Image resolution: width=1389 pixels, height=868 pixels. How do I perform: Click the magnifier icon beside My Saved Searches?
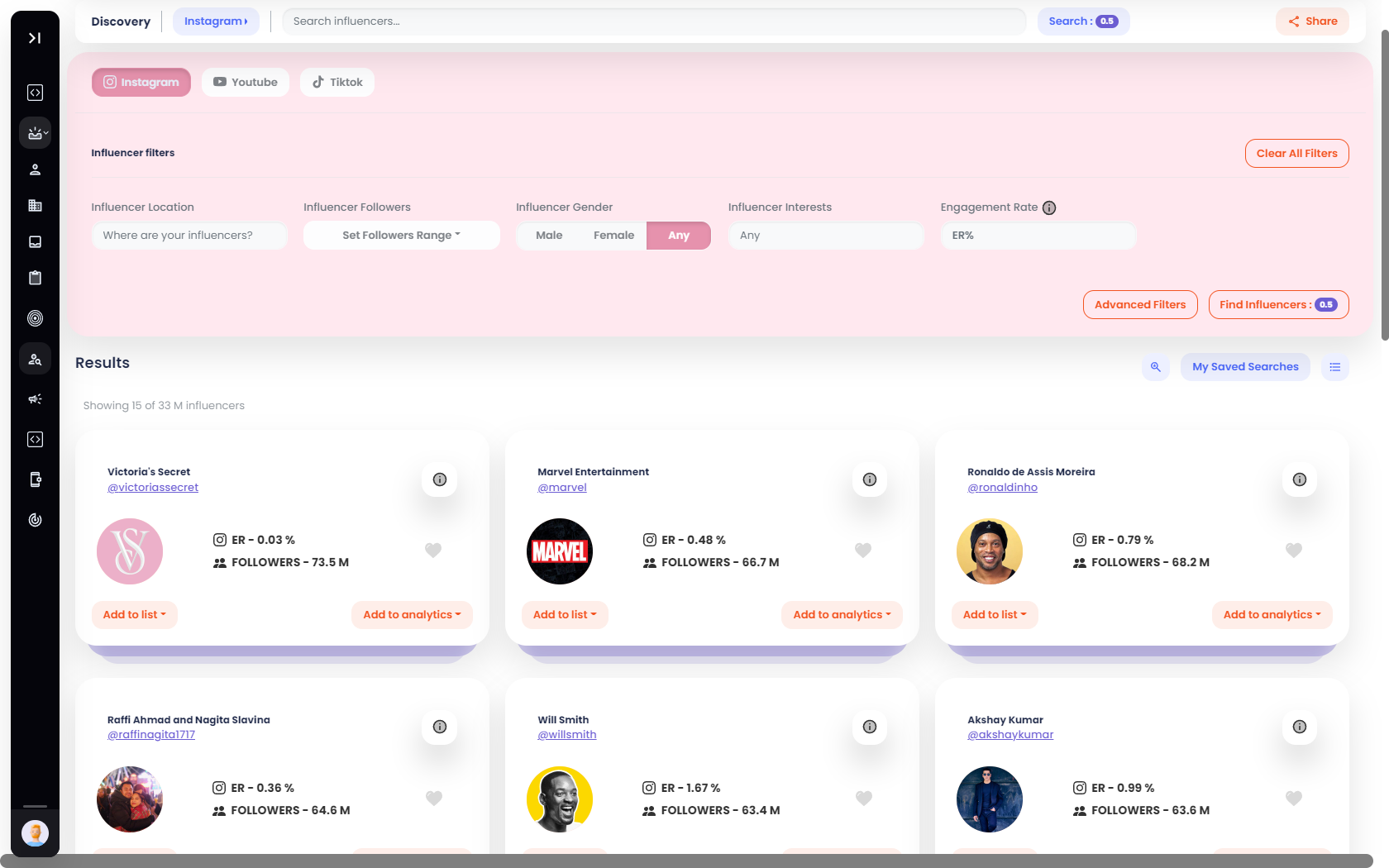(1156, 367)
